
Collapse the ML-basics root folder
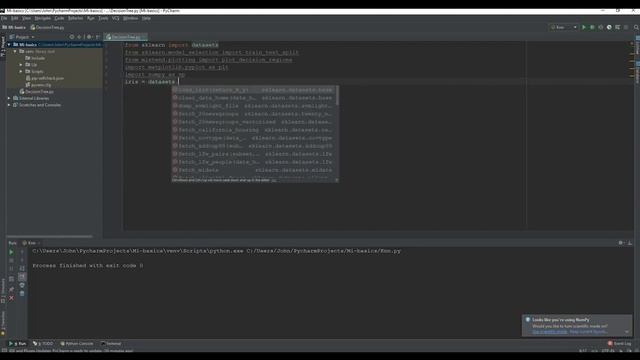9,44
